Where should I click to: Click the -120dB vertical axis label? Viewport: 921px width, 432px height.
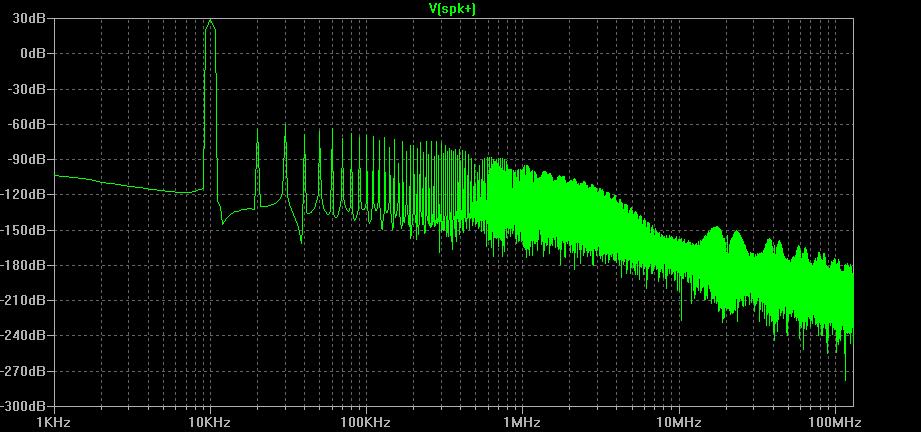click(x=23, y=195)
